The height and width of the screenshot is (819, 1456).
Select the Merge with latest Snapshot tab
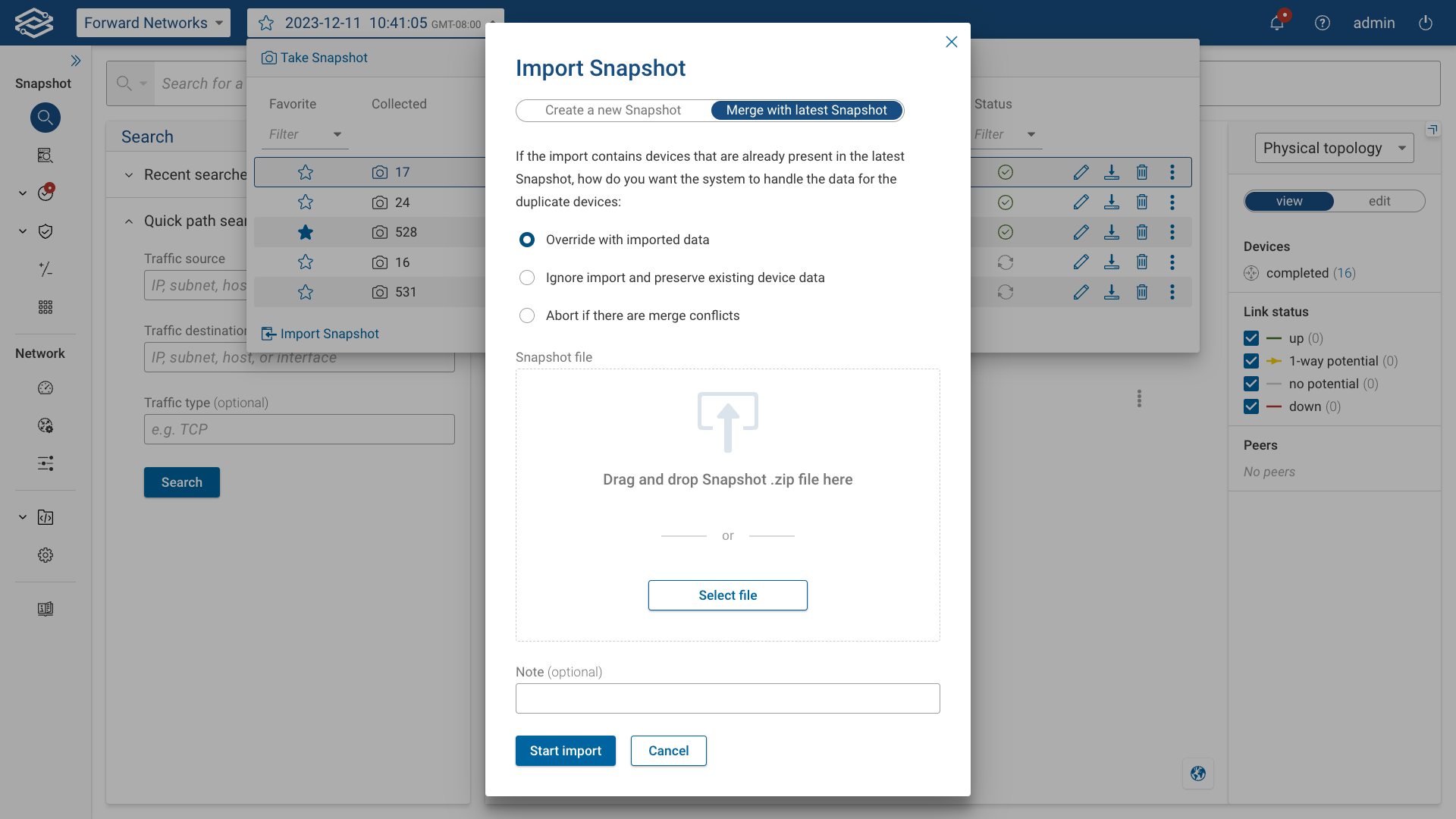point(806,110)
